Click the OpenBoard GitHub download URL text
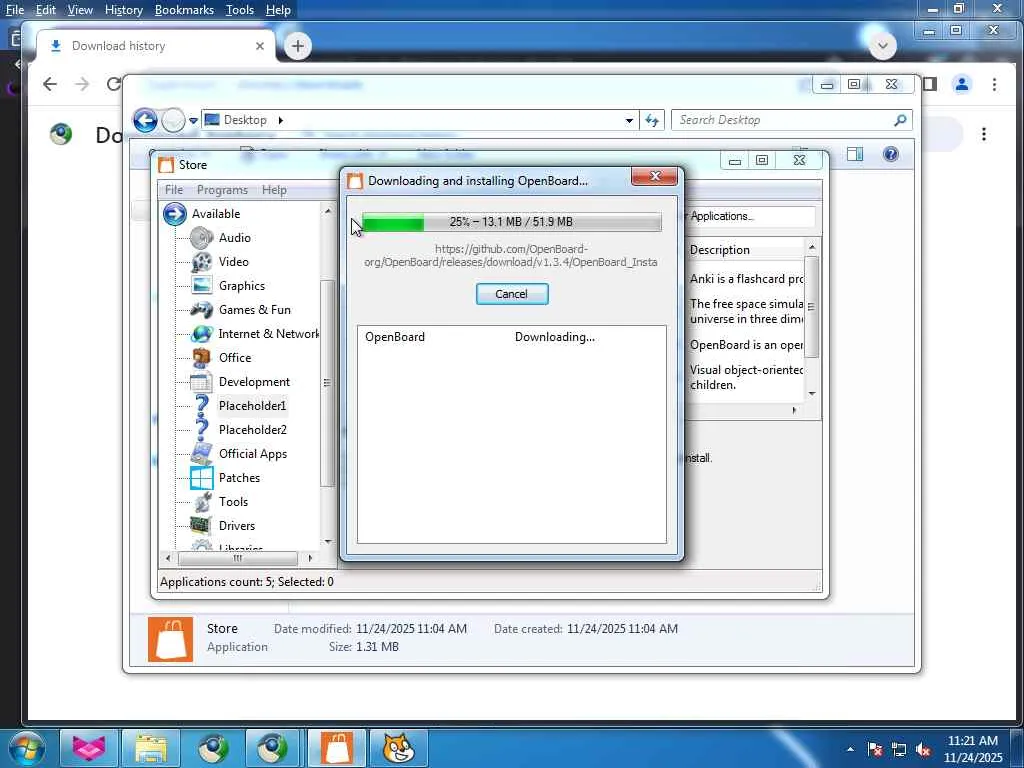The image size is (1024, 768). (511, 255)
